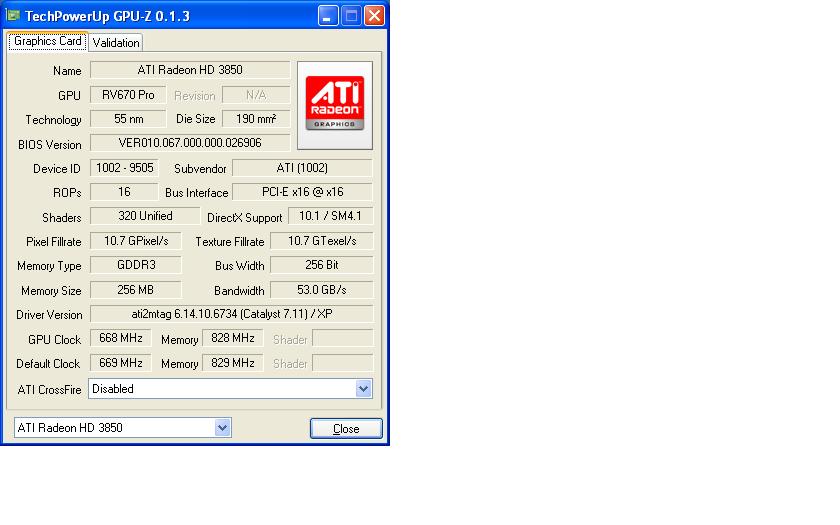This screenshot has height=525, width=840.
Task: Click the 'TechPowerUp GPU-Z 0.1.3' title text
Action: pyautogui.click(x=107, y=16)
